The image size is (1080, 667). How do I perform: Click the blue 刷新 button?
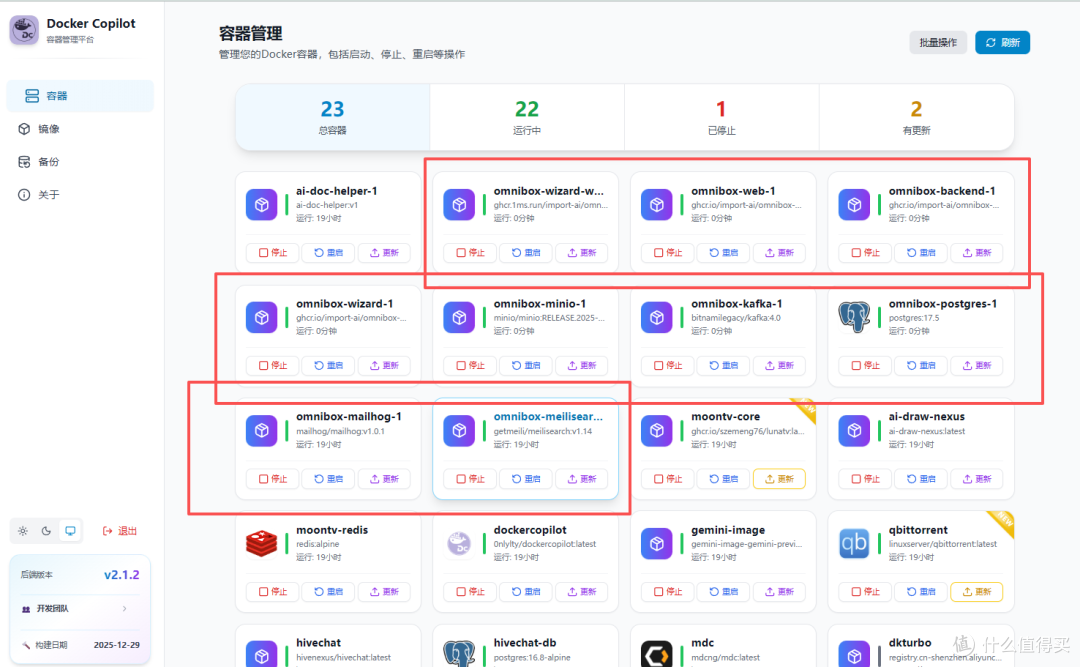point(1002,42)
